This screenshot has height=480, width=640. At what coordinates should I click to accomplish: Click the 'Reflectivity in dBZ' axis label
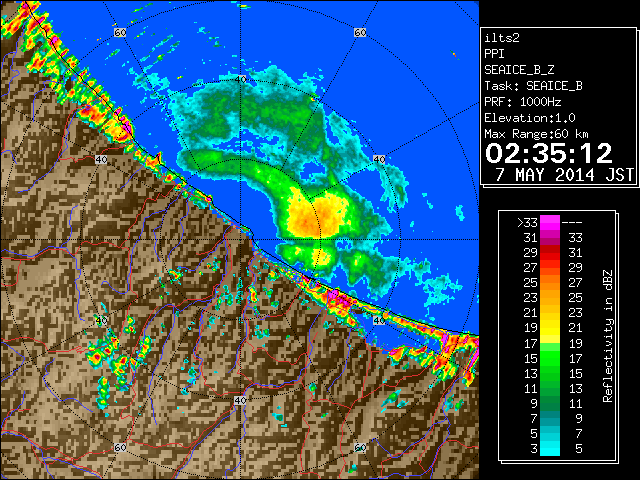click(x=608, y=336)
